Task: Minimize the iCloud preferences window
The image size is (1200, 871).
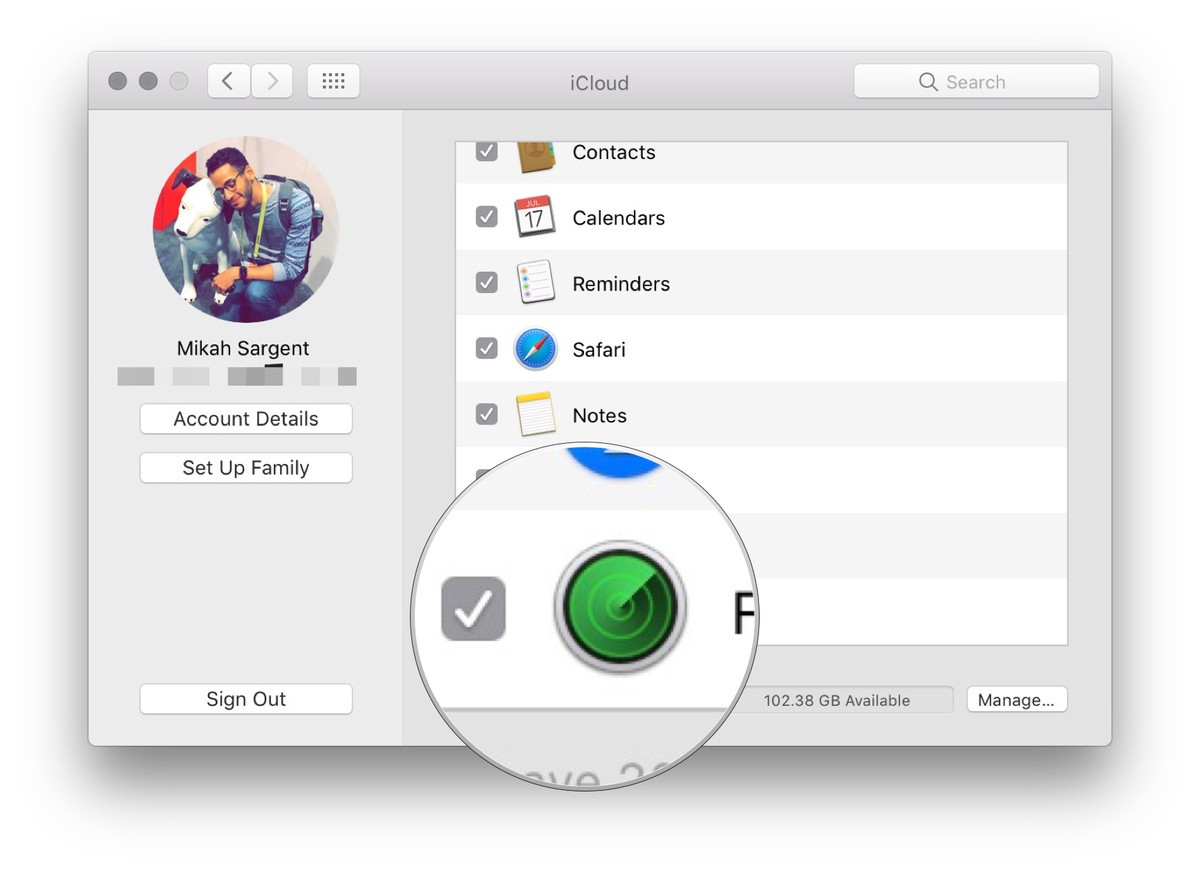Action: [148, 81]
